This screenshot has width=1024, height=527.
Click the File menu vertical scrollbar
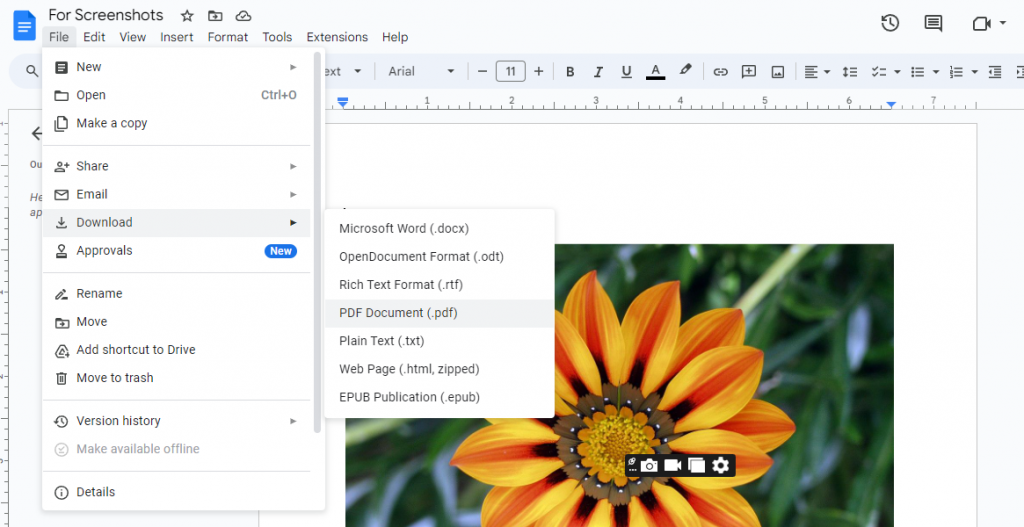point(317,243)
